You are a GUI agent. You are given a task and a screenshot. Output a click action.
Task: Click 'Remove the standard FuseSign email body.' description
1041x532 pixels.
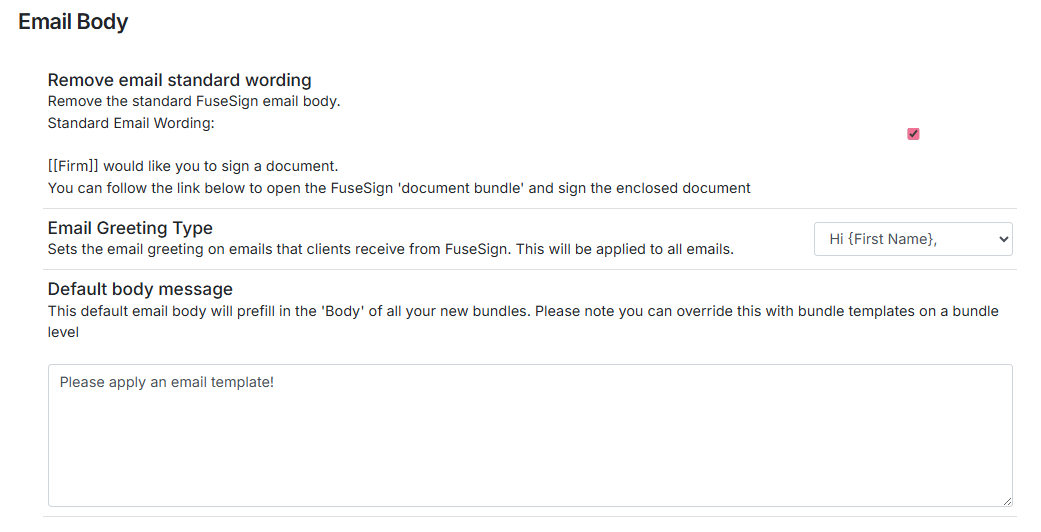pos(194,101)
